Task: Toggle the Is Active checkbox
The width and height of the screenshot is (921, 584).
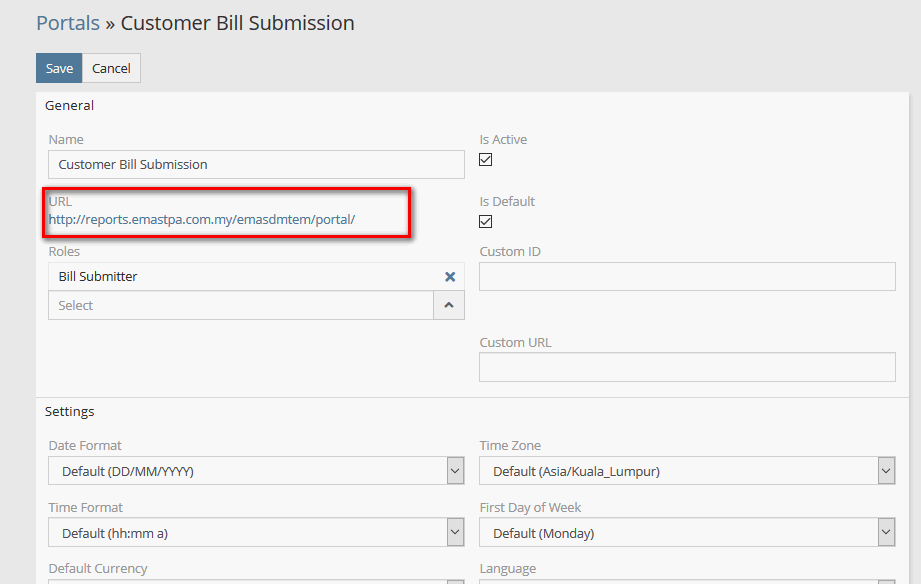Action: 486,160
